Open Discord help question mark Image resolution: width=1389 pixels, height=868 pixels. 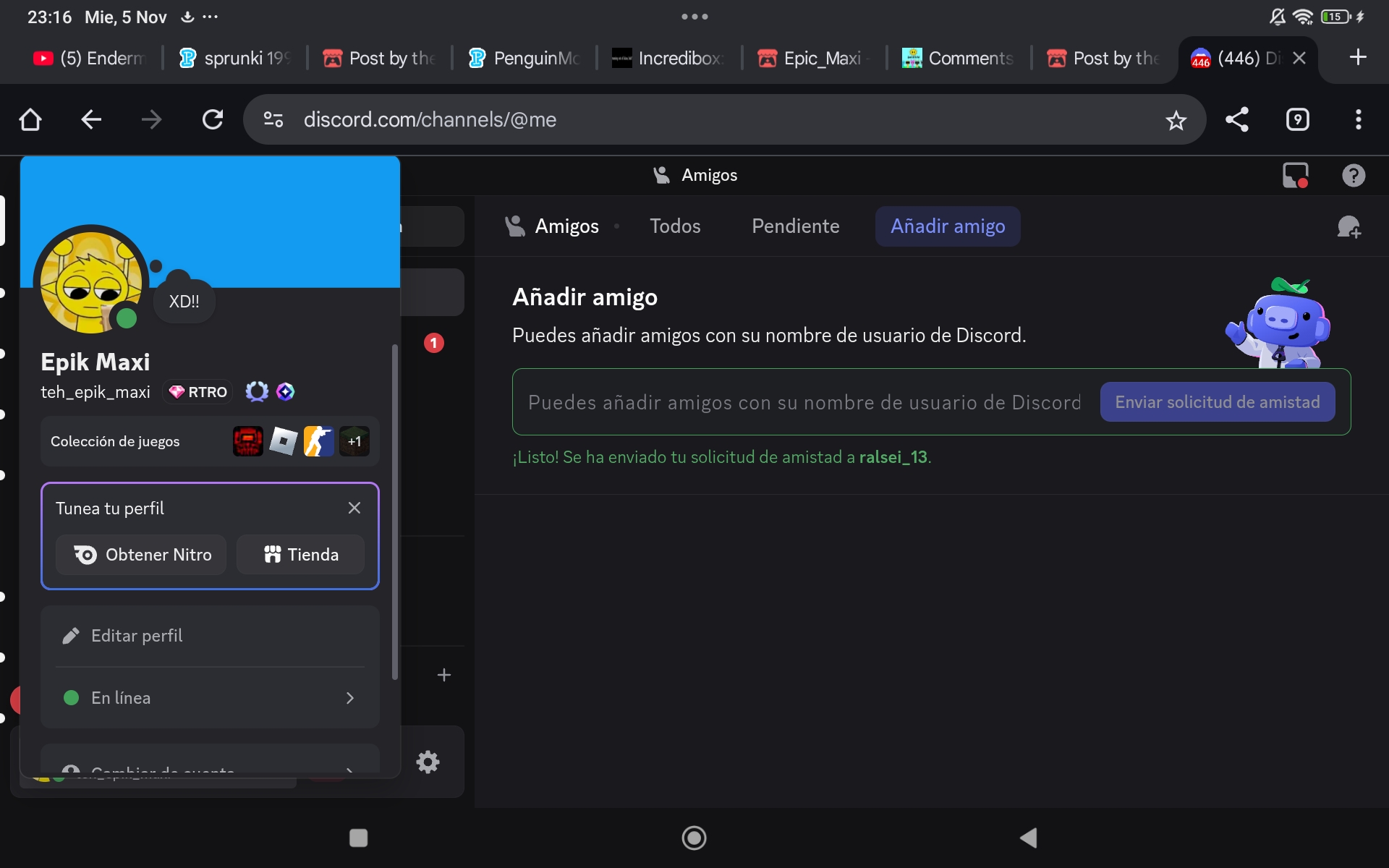(1353, 175)
